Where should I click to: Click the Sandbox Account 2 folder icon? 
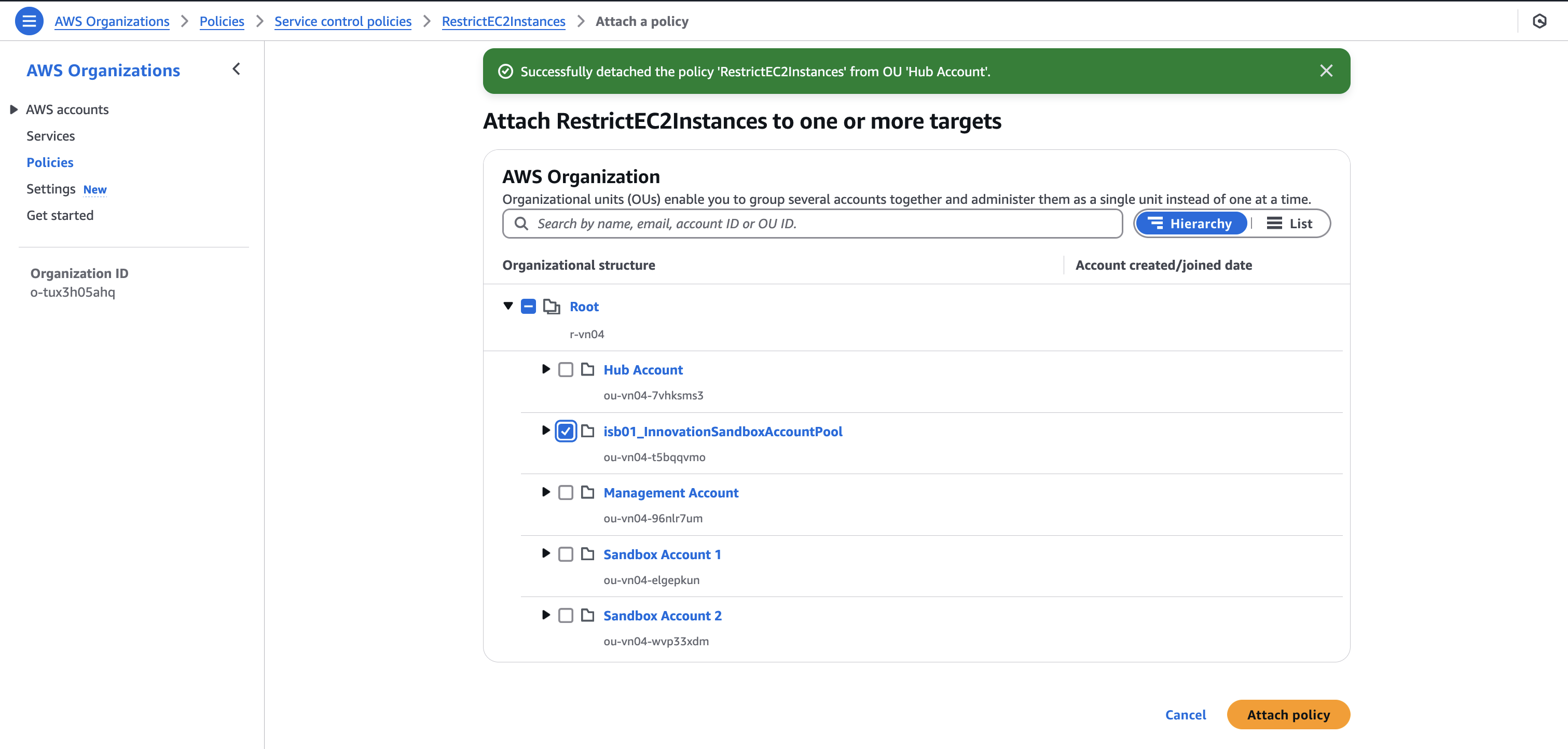tap(587, 615)
